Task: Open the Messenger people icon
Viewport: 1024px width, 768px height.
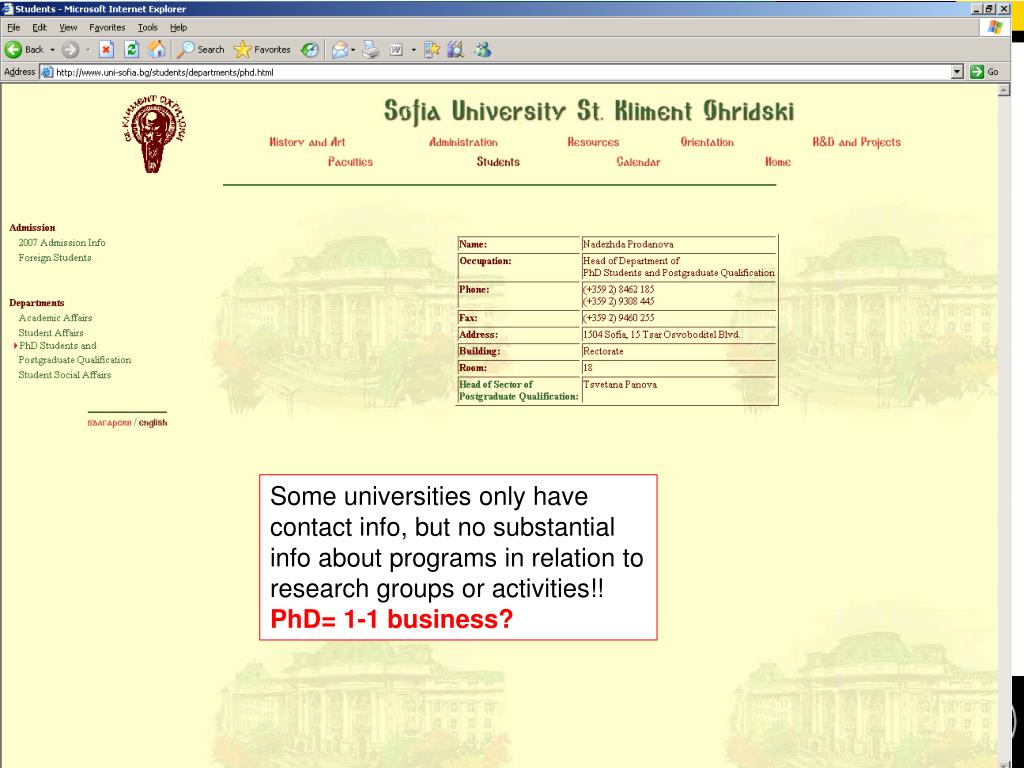Action: click(x=483, y=50)
